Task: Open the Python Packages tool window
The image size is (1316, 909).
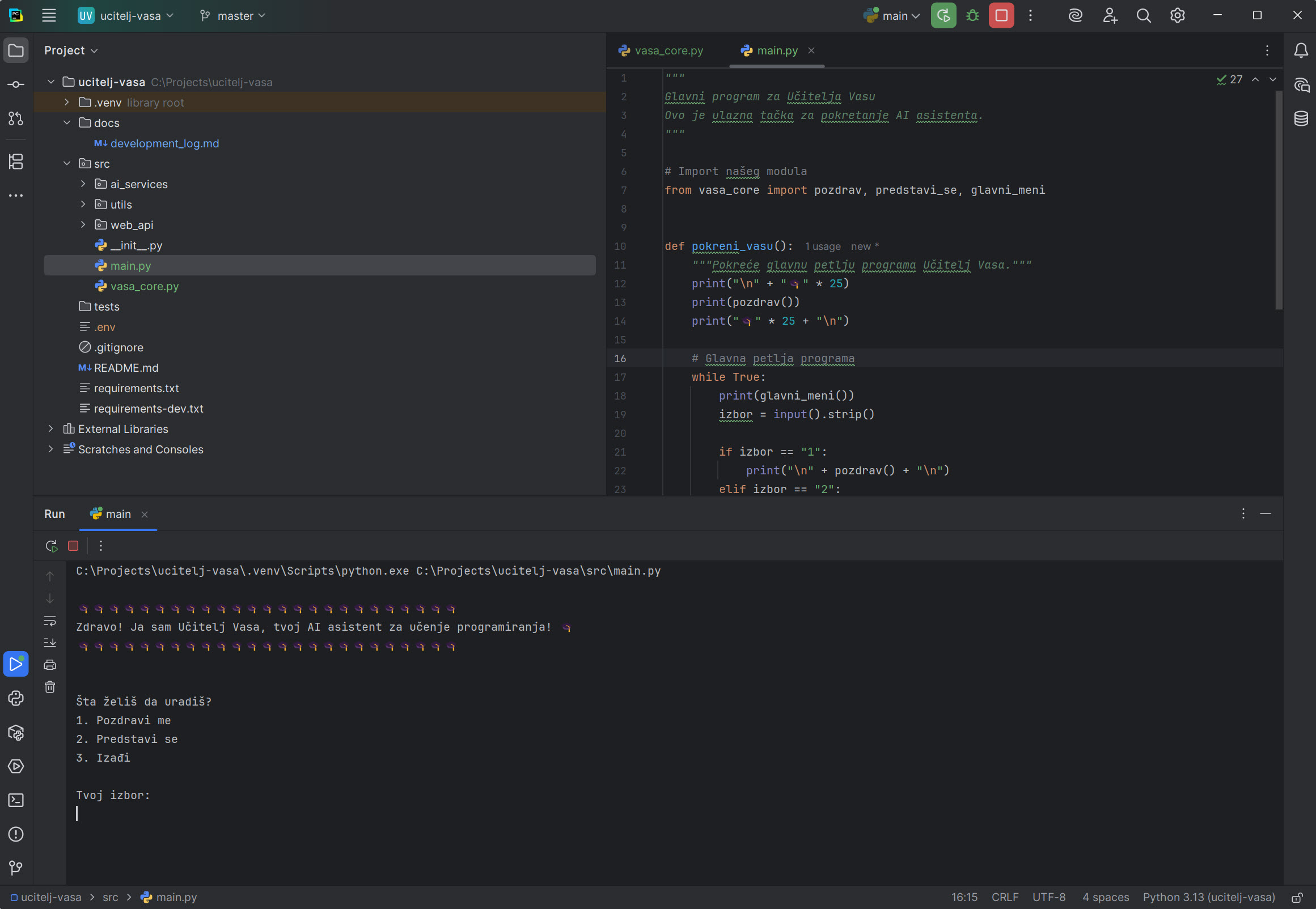Action: pos(15,732)
